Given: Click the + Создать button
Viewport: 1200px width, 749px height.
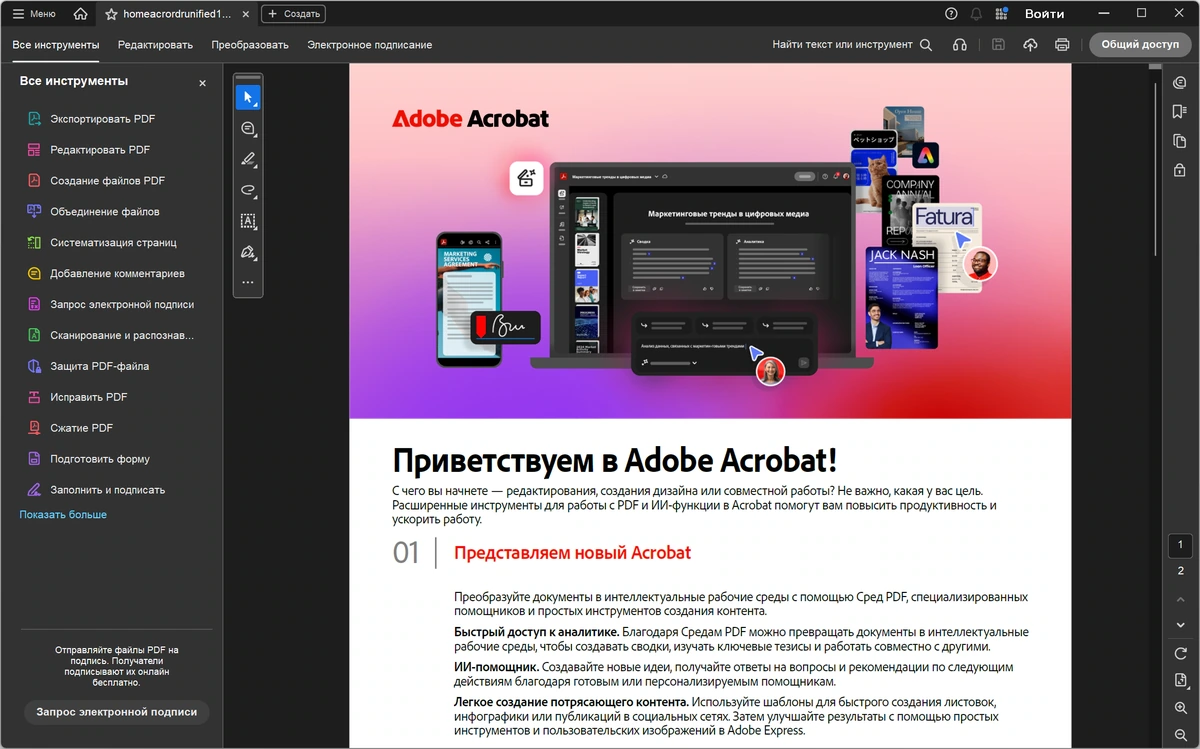Looking at the screenshot, I should (293, 14).
